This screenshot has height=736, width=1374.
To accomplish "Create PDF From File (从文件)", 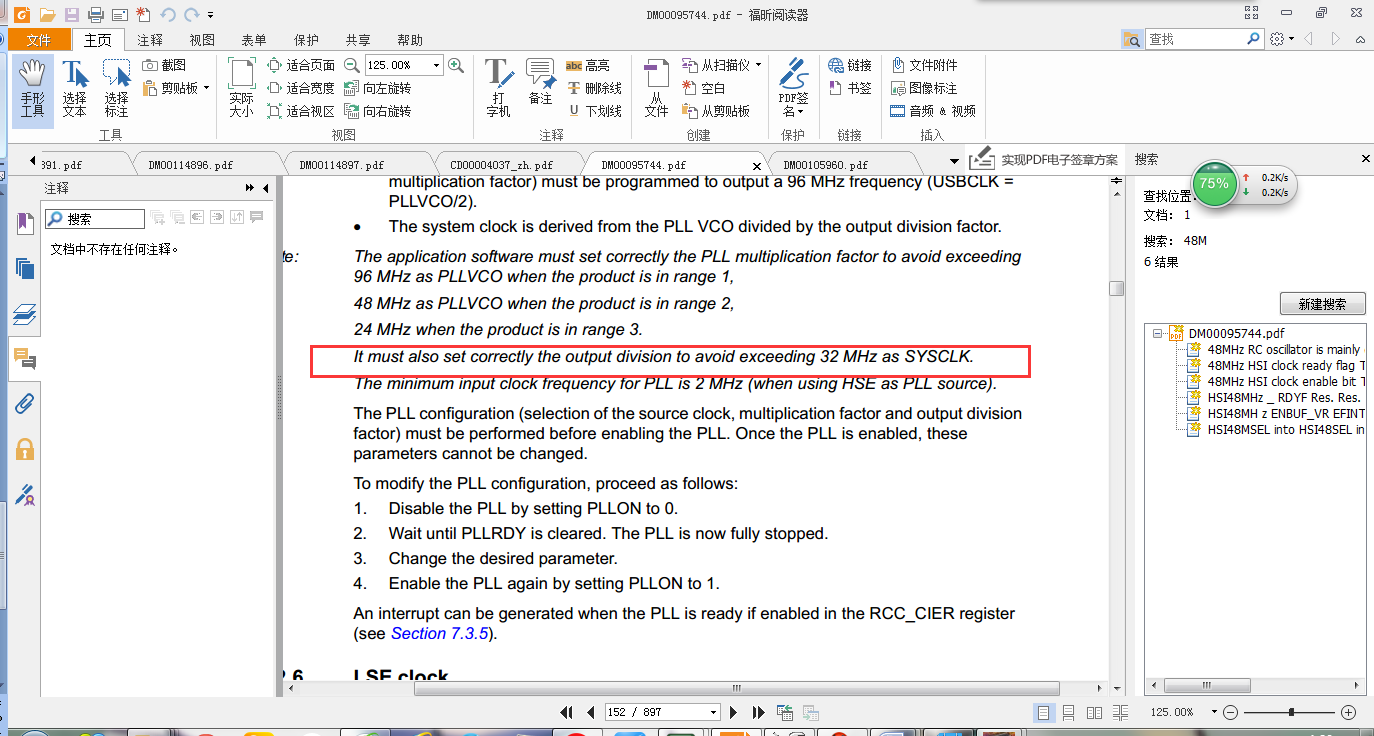I will 656,88.
